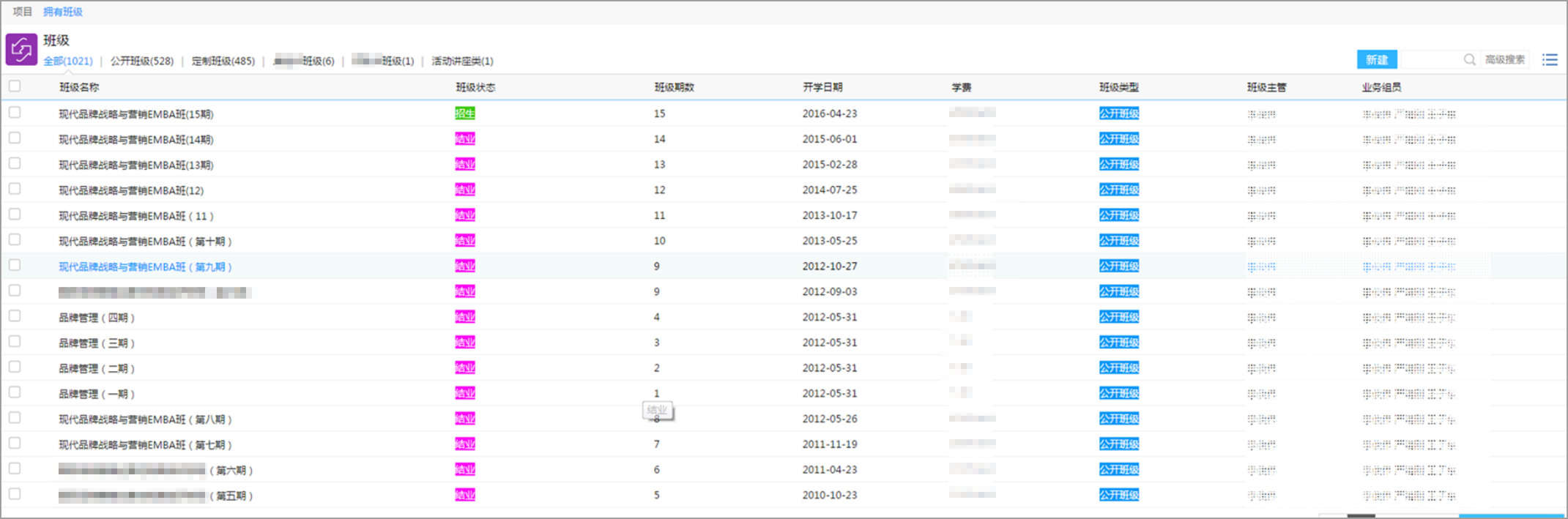Check the row for EMBA班（第十期）
The height and width of the screenshot is (519, 1568).
pyautogui.click(x=15, y=240)
